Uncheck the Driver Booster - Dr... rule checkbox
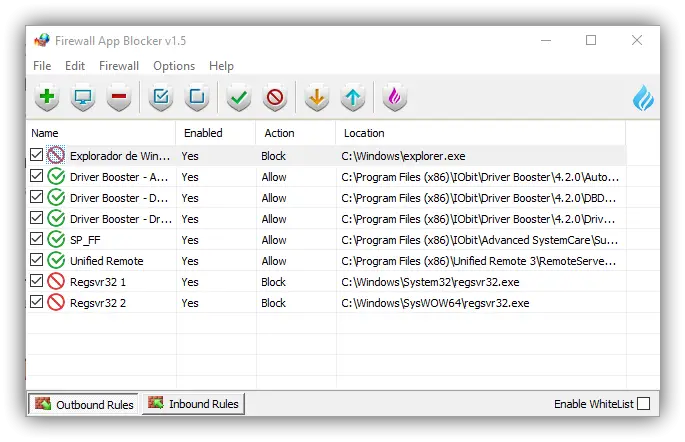This screenshot has height=442, width=685. (x=37, y=218)
